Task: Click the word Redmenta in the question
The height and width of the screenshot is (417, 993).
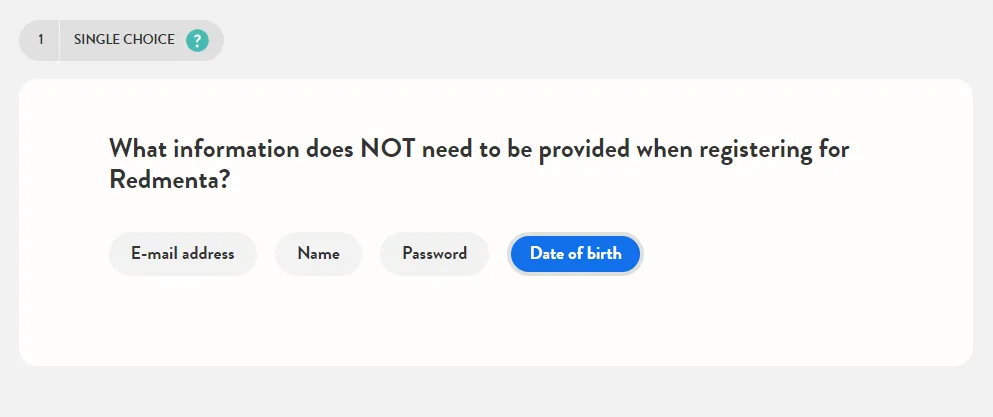Action: 168,181
